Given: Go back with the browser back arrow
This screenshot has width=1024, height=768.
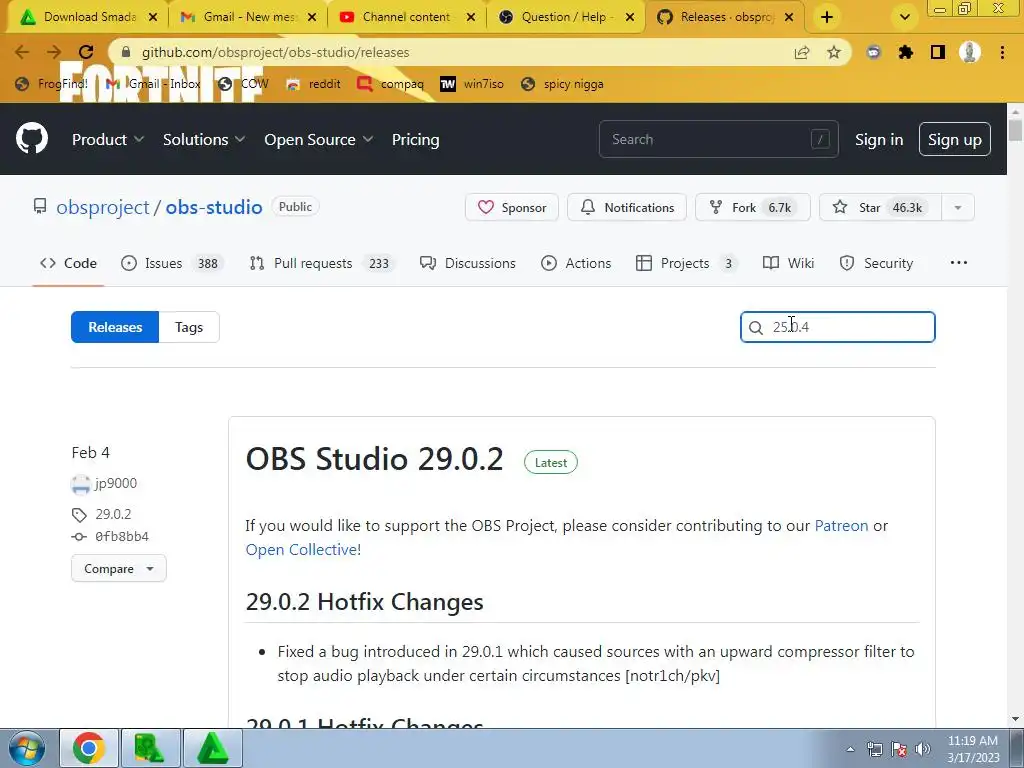Looking at the screenshot, I should (22, 52).
